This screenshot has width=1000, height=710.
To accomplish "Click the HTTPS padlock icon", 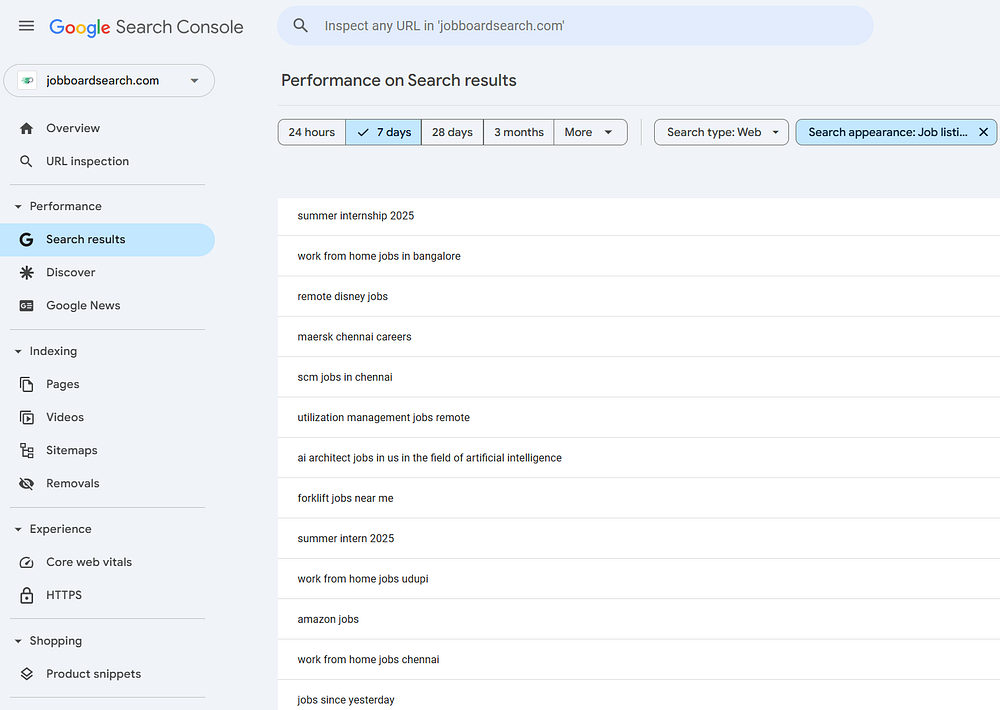I will (26, 595).
